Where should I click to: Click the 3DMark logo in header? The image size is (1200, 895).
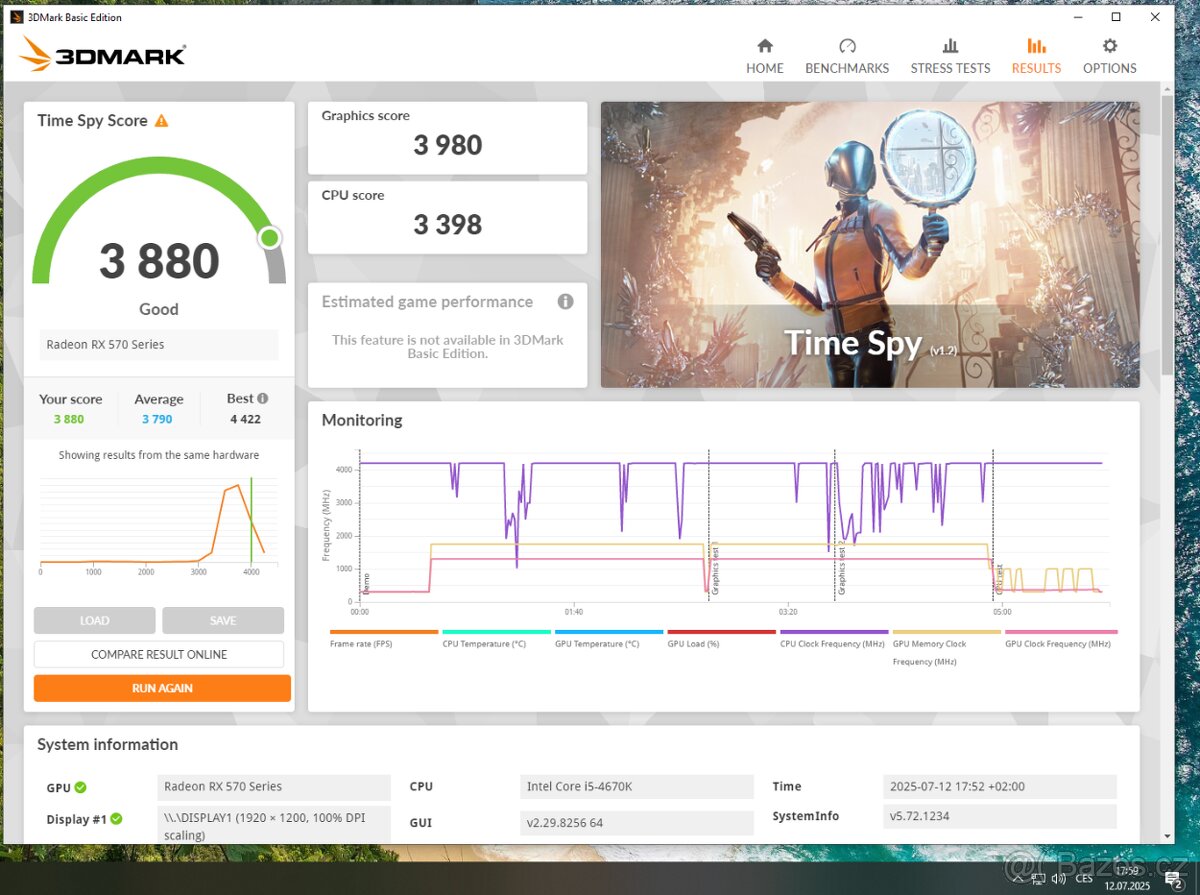tap(103, 55)
